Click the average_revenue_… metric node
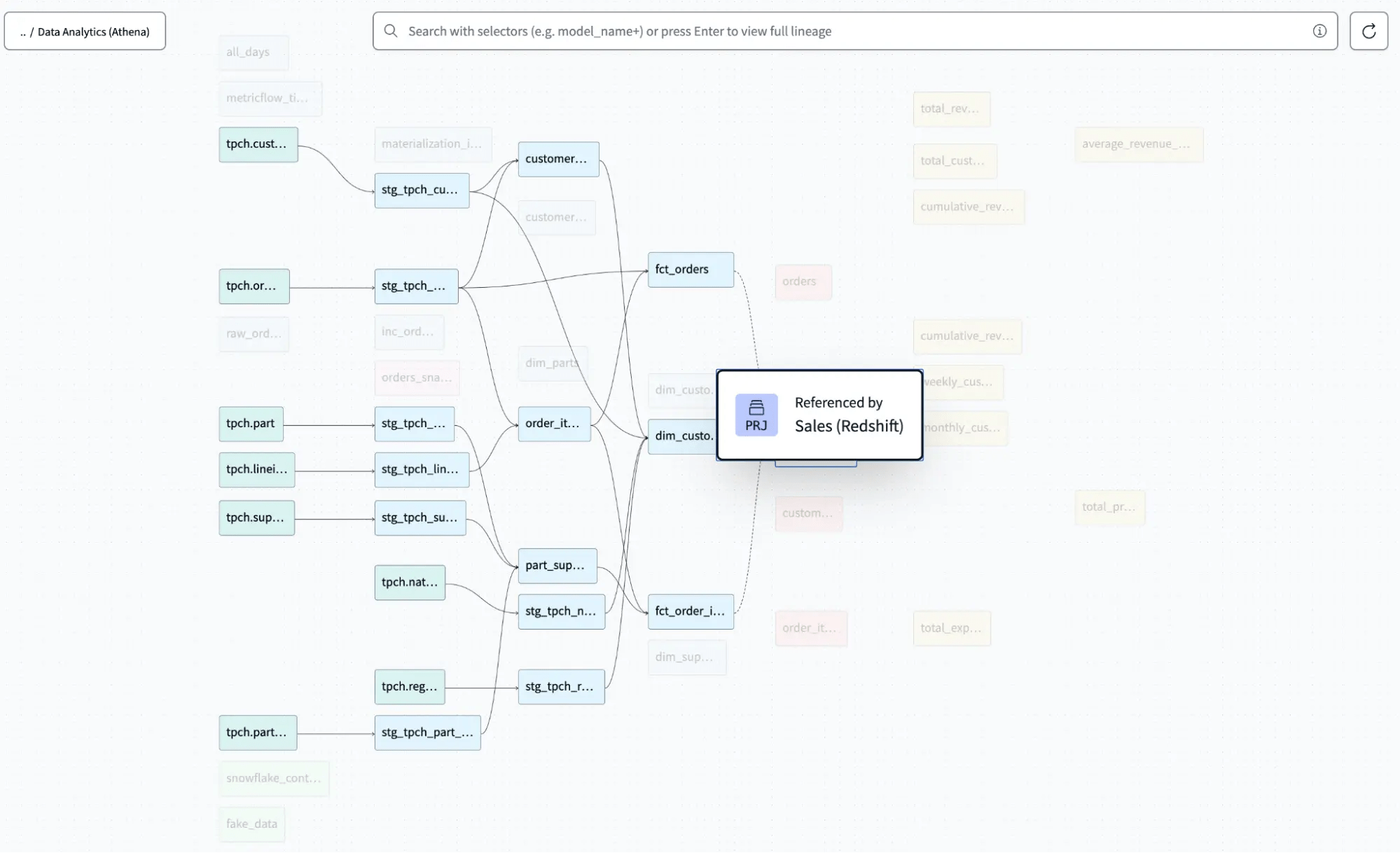 coord(1138,144)
